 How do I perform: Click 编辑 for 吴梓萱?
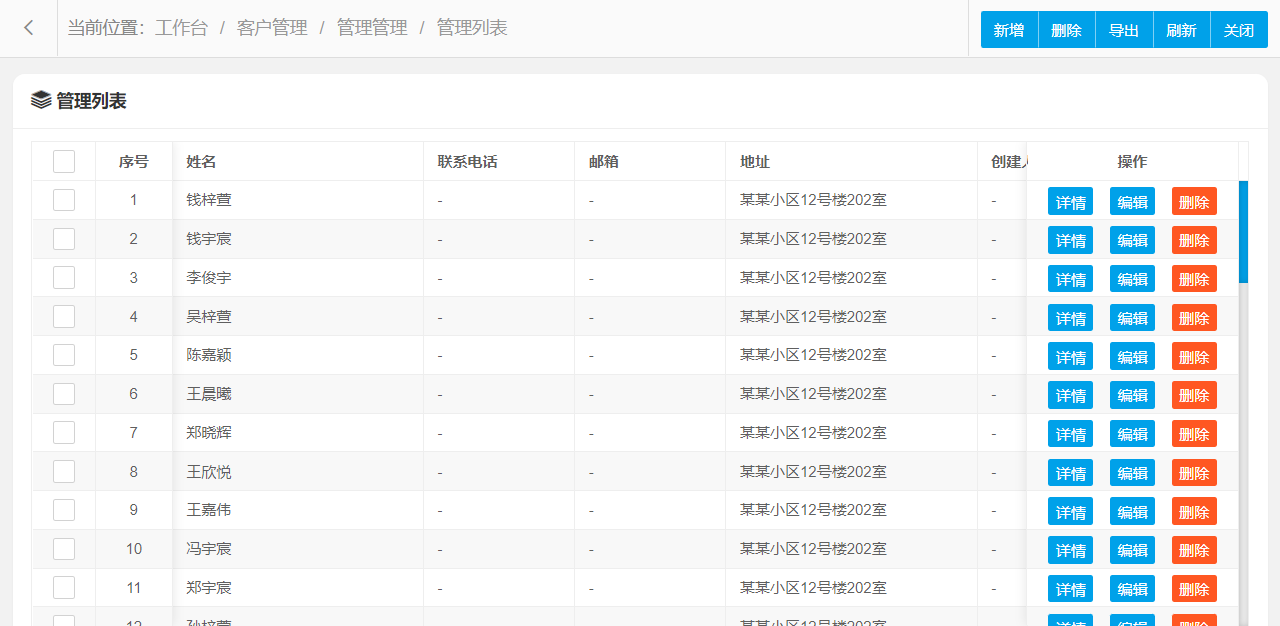click(x=1132, y=317)
